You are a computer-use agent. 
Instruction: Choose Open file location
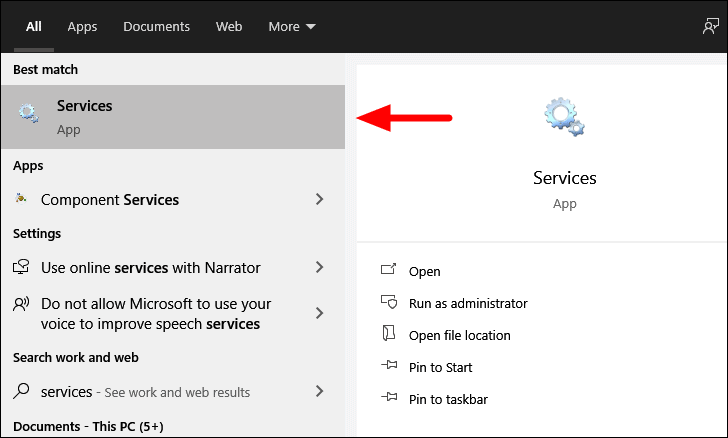click(460, 335)
